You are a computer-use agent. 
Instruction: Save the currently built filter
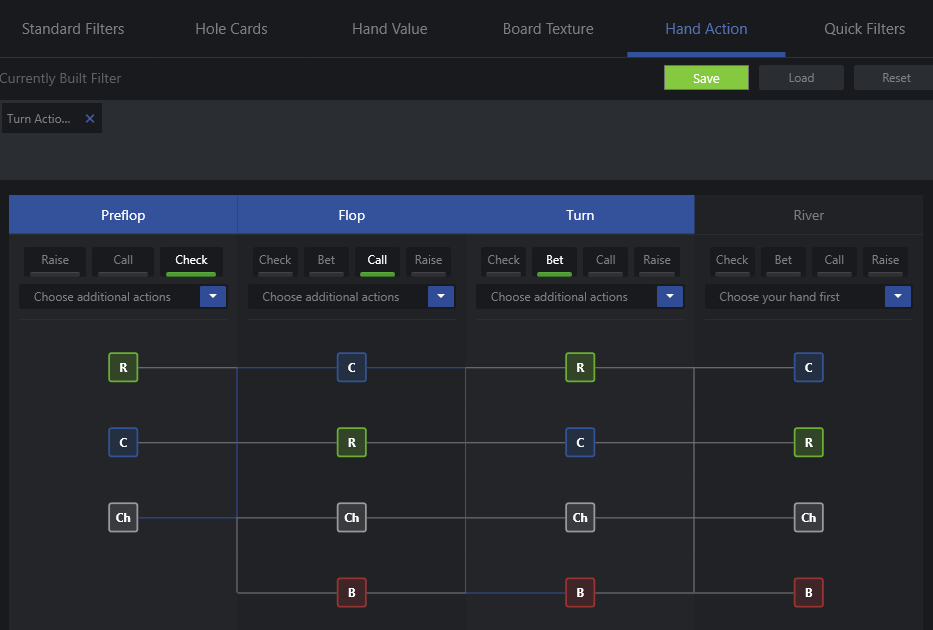click(x=706, y=77)
